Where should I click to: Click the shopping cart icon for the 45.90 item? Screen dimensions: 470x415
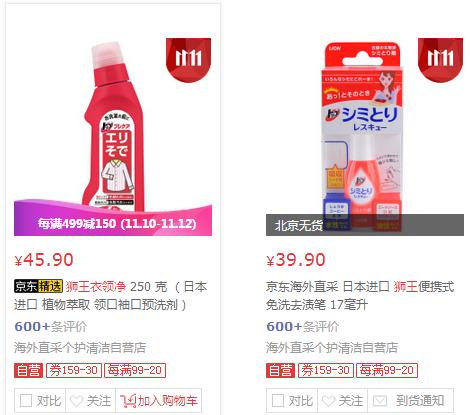click(x=128, y=401)
